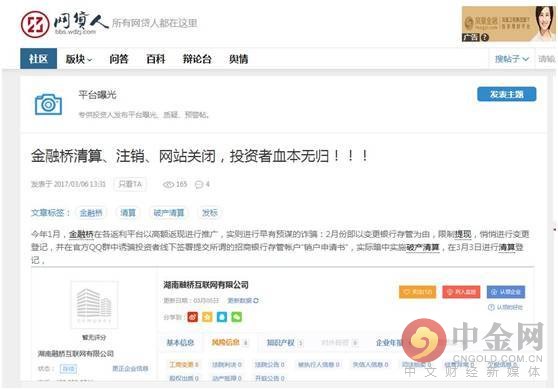Click the blue 认领企业 button
This screenshot has width=558, height=390.
506,292
